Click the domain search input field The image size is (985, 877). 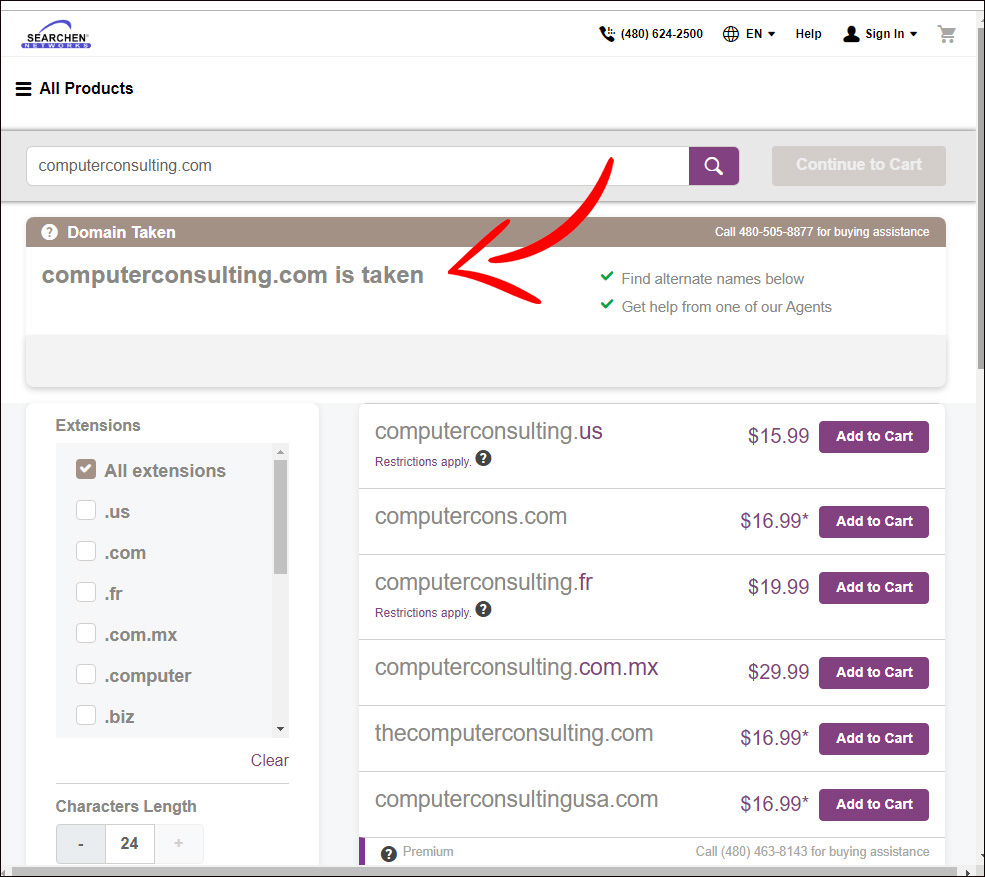coord(357,166)
